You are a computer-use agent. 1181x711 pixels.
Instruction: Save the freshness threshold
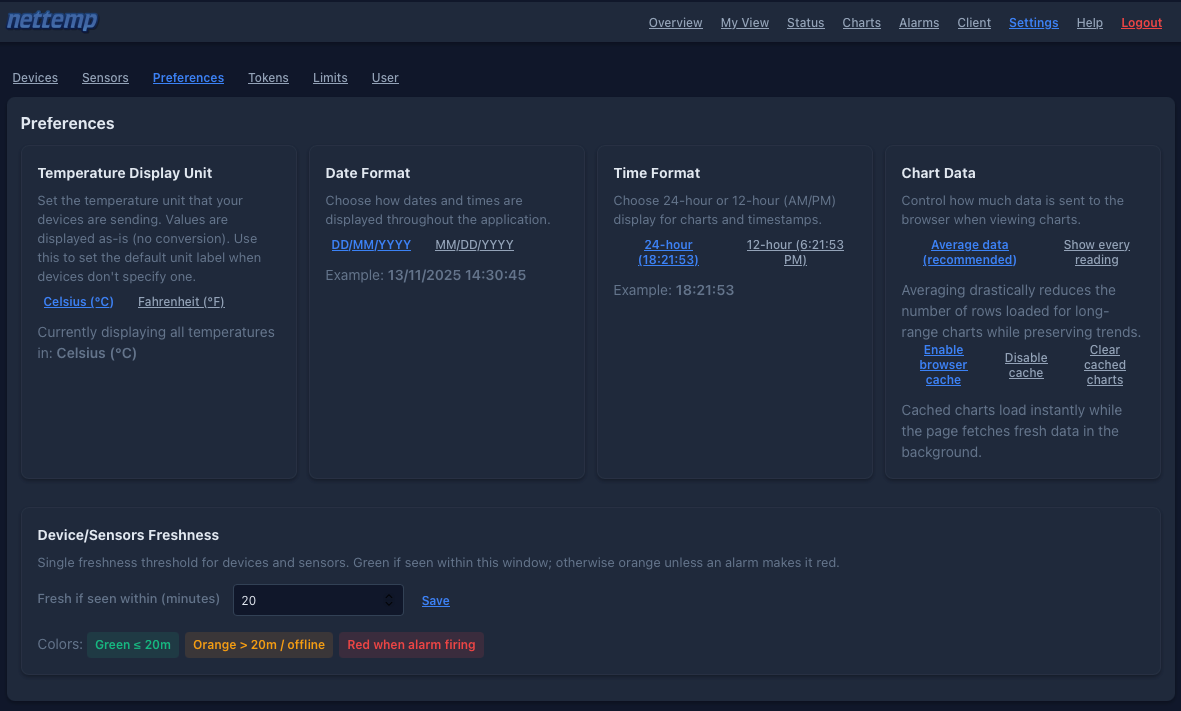[x=435, y=601]
